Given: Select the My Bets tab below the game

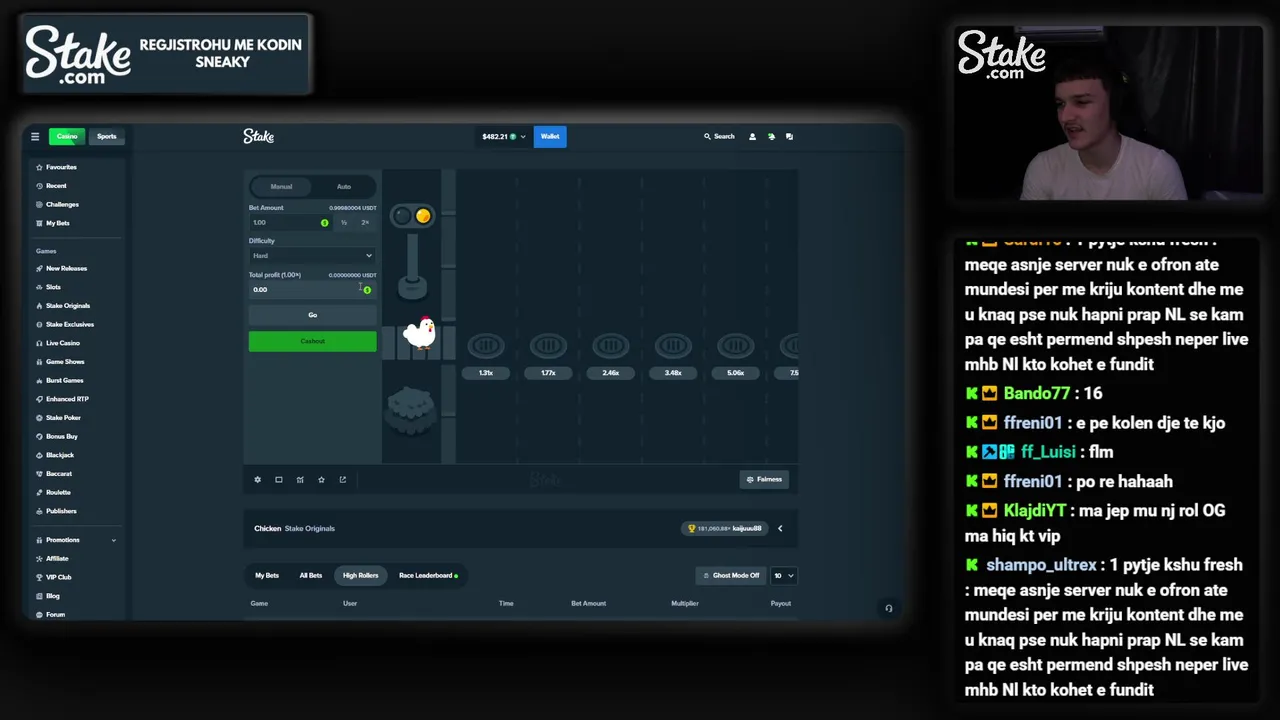Looking at the screenshot, I should 267,575.
